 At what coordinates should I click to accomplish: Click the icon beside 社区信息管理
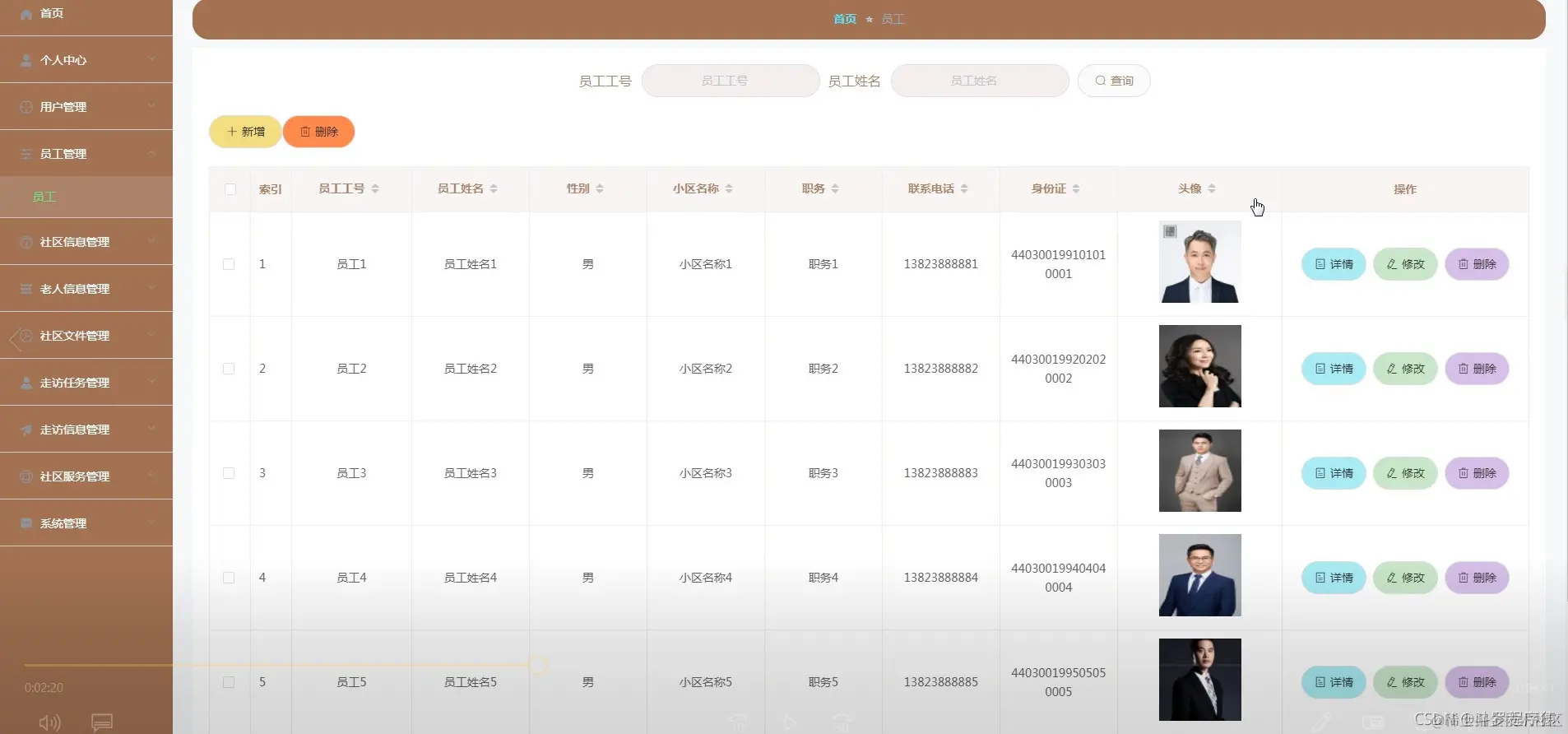click(26, 242)
